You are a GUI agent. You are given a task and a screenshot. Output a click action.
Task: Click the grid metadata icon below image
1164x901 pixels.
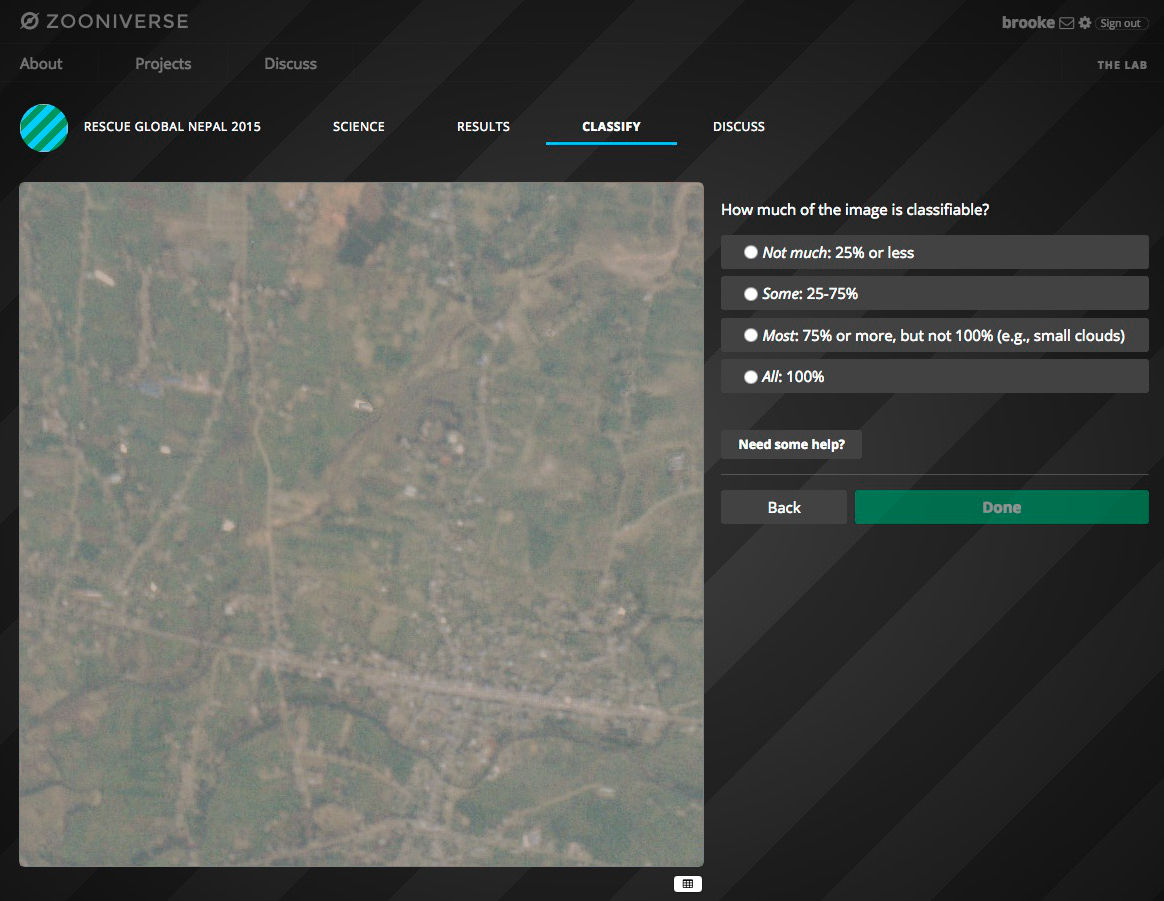click(687, 884)
